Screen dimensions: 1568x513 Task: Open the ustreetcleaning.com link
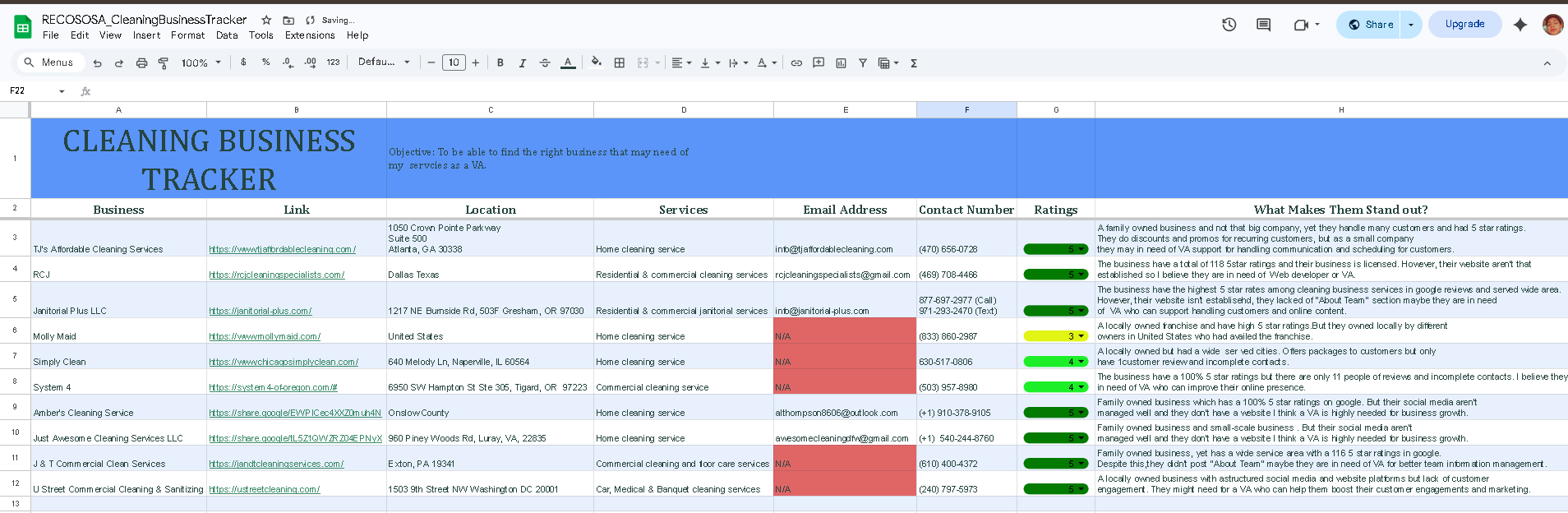coord(264,489)
